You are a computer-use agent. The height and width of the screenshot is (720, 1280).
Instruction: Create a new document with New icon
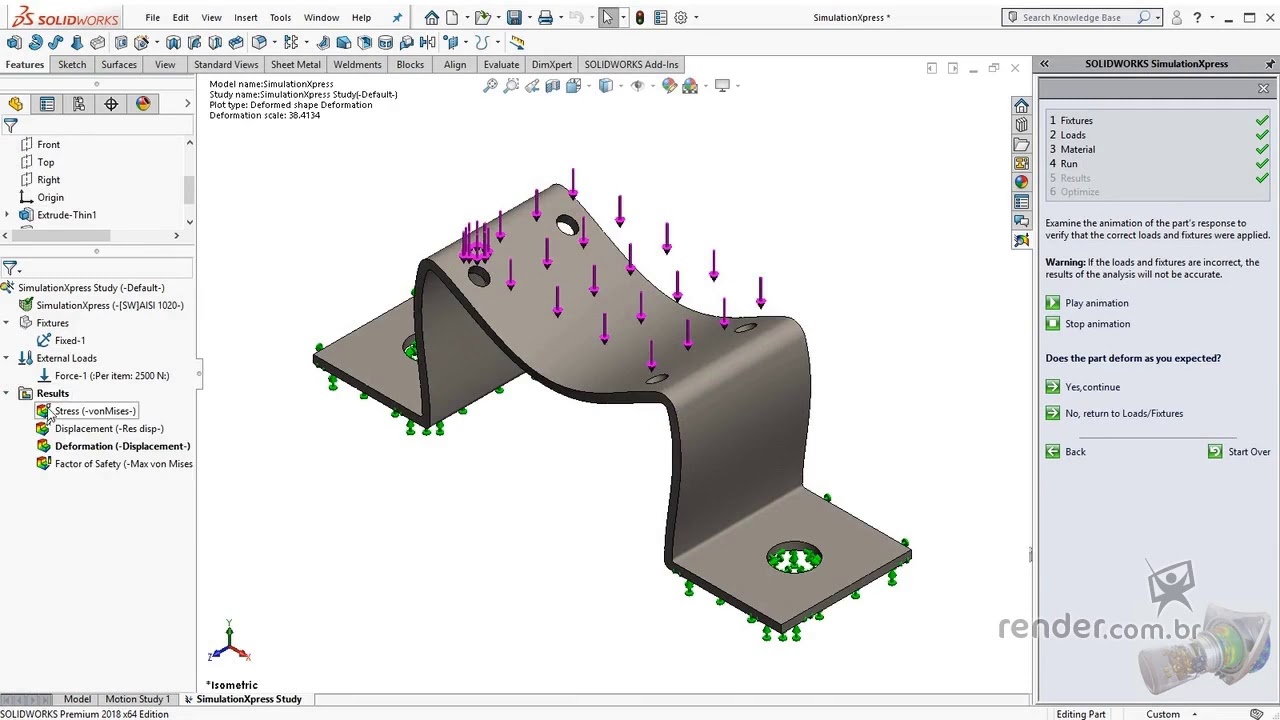452,17
